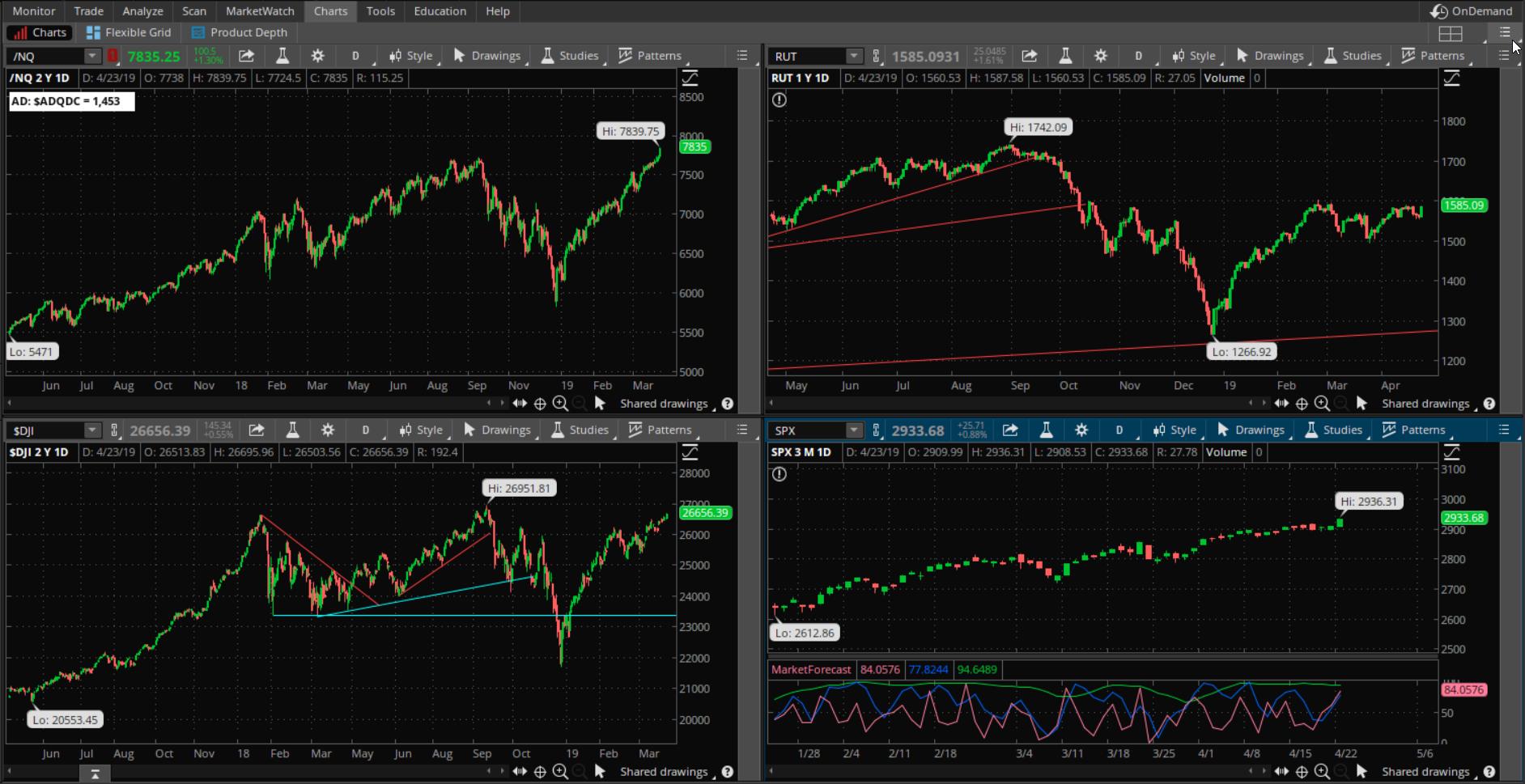Toggle price axis scale icon on RUT chart

[x=1451, y=78]
